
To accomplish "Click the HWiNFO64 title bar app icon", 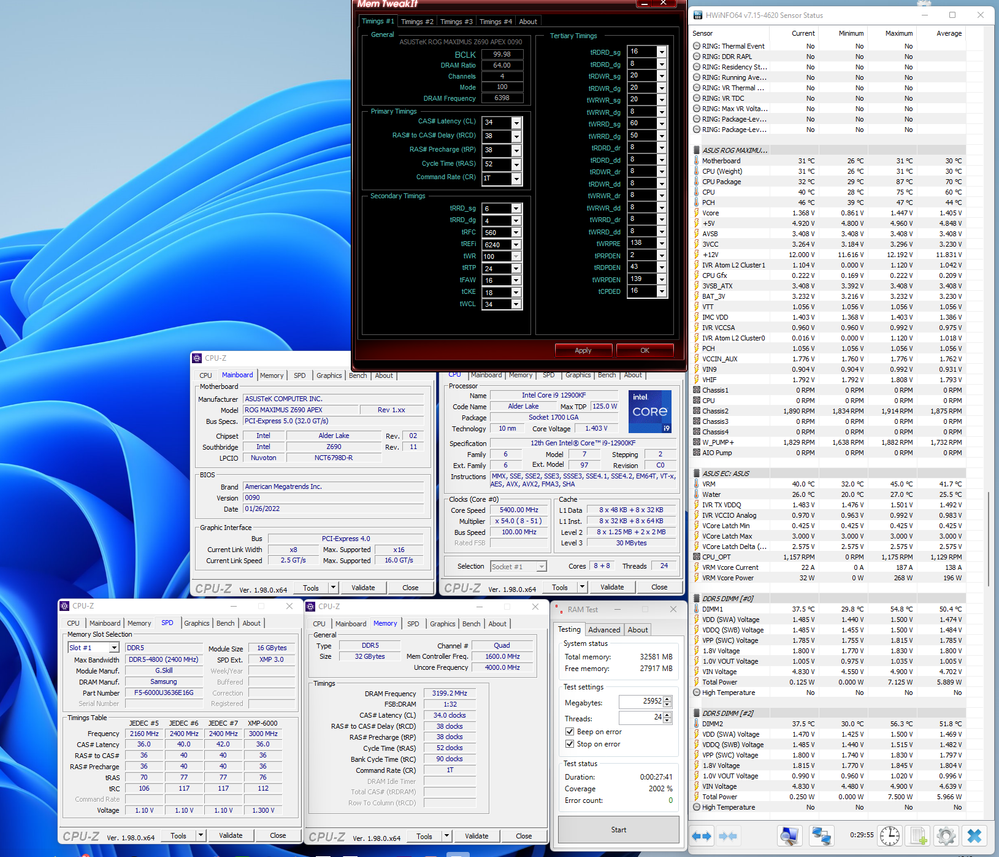I will pos(698,15).
